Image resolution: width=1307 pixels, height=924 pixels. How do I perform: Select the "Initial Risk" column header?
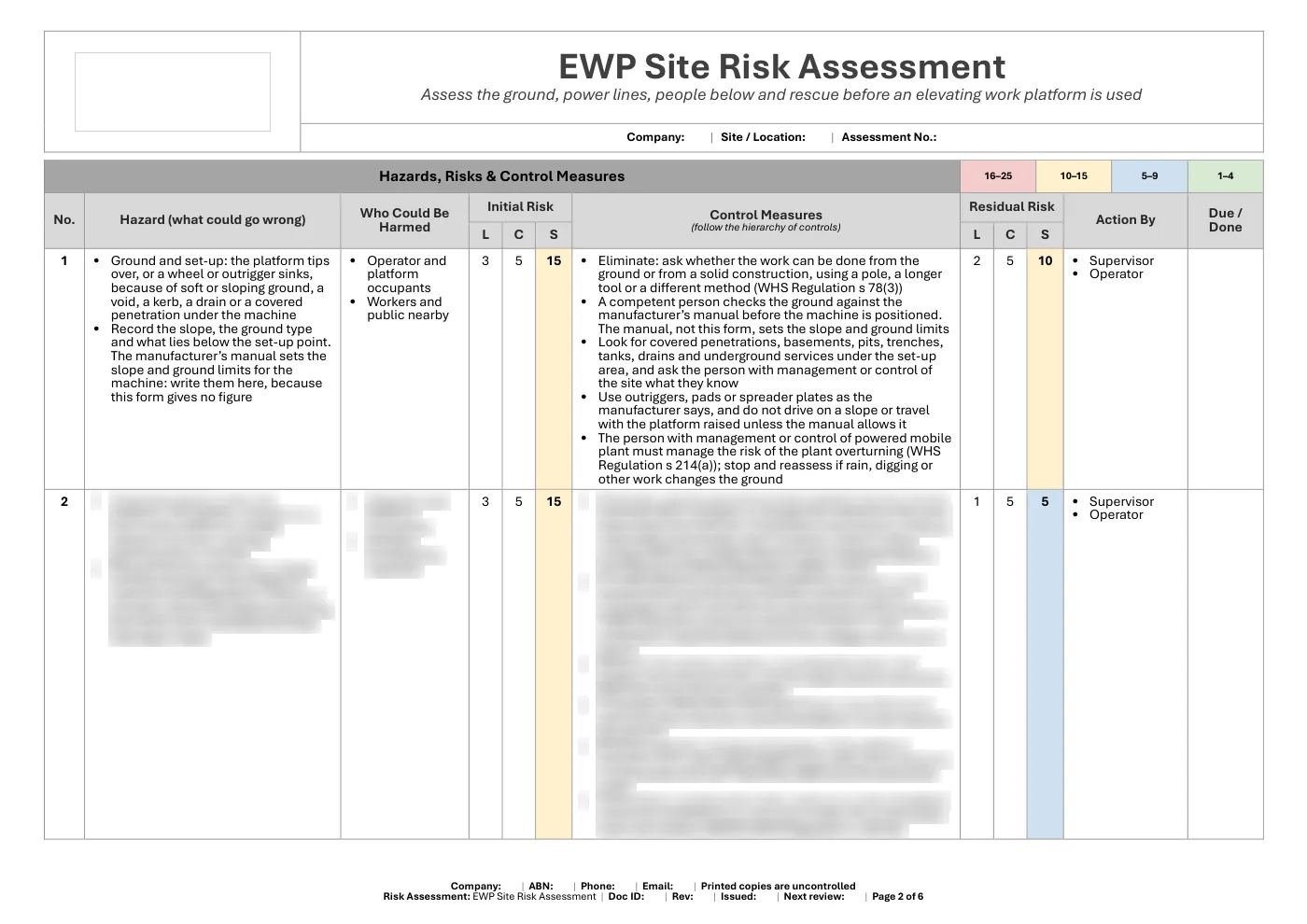[x=520, y=207]
